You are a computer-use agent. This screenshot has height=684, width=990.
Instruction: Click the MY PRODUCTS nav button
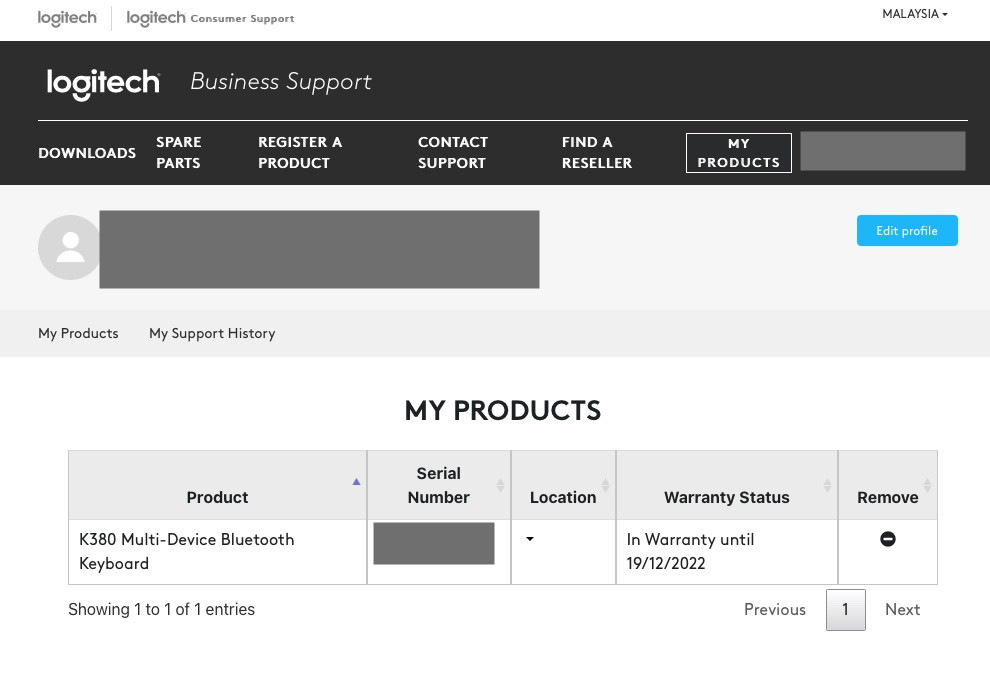click(739, 153)
